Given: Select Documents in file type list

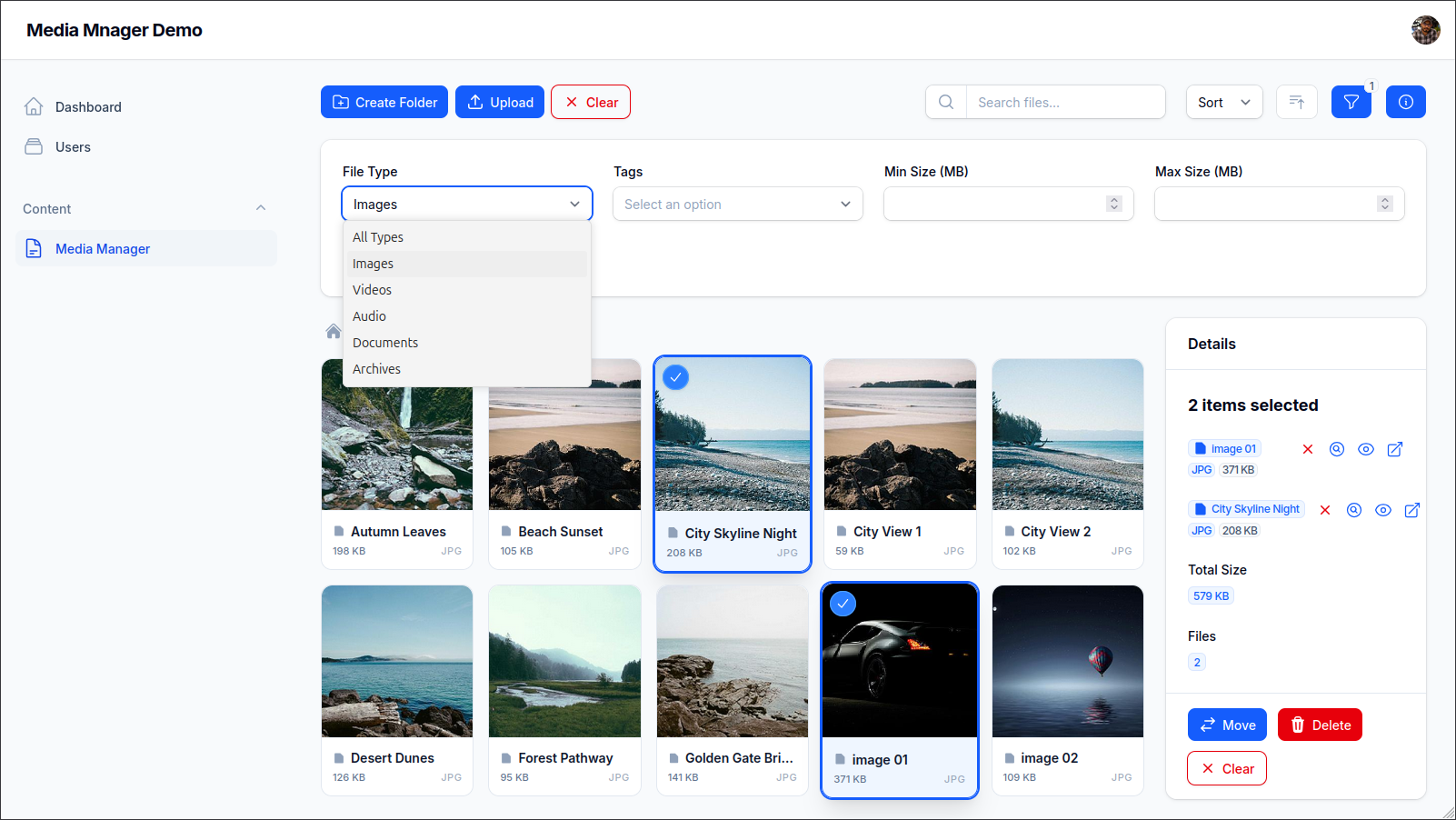Looking at the screenshot, I should point(385,343).
